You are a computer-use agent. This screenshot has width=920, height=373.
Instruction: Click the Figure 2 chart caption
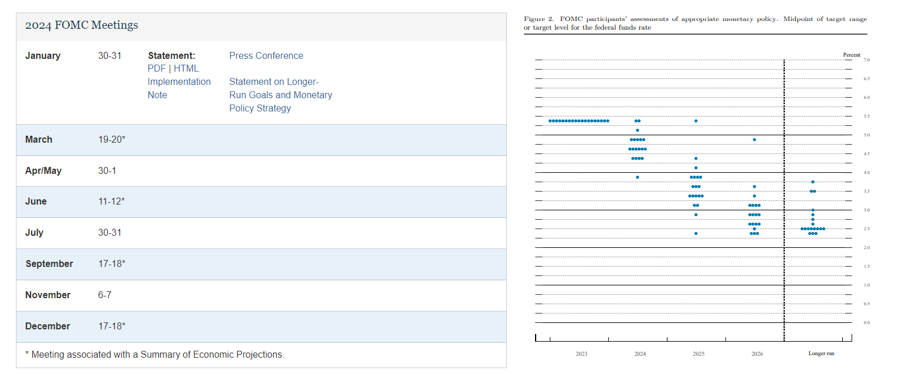695,23
